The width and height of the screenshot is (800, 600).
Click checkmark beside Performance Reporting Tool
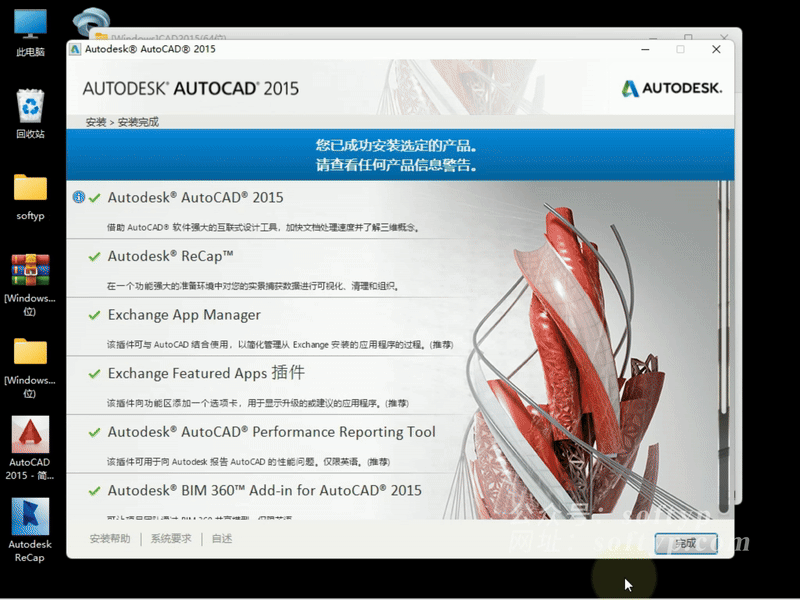click(94, 432)
